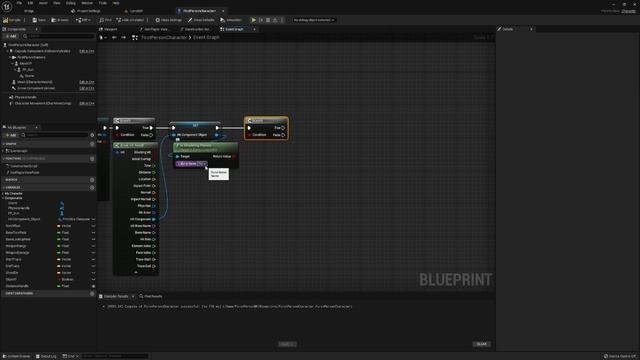The height and width of the screenshot is (360, 640).
Task: Select the Physics Handle component row
Action: point(25,97)
